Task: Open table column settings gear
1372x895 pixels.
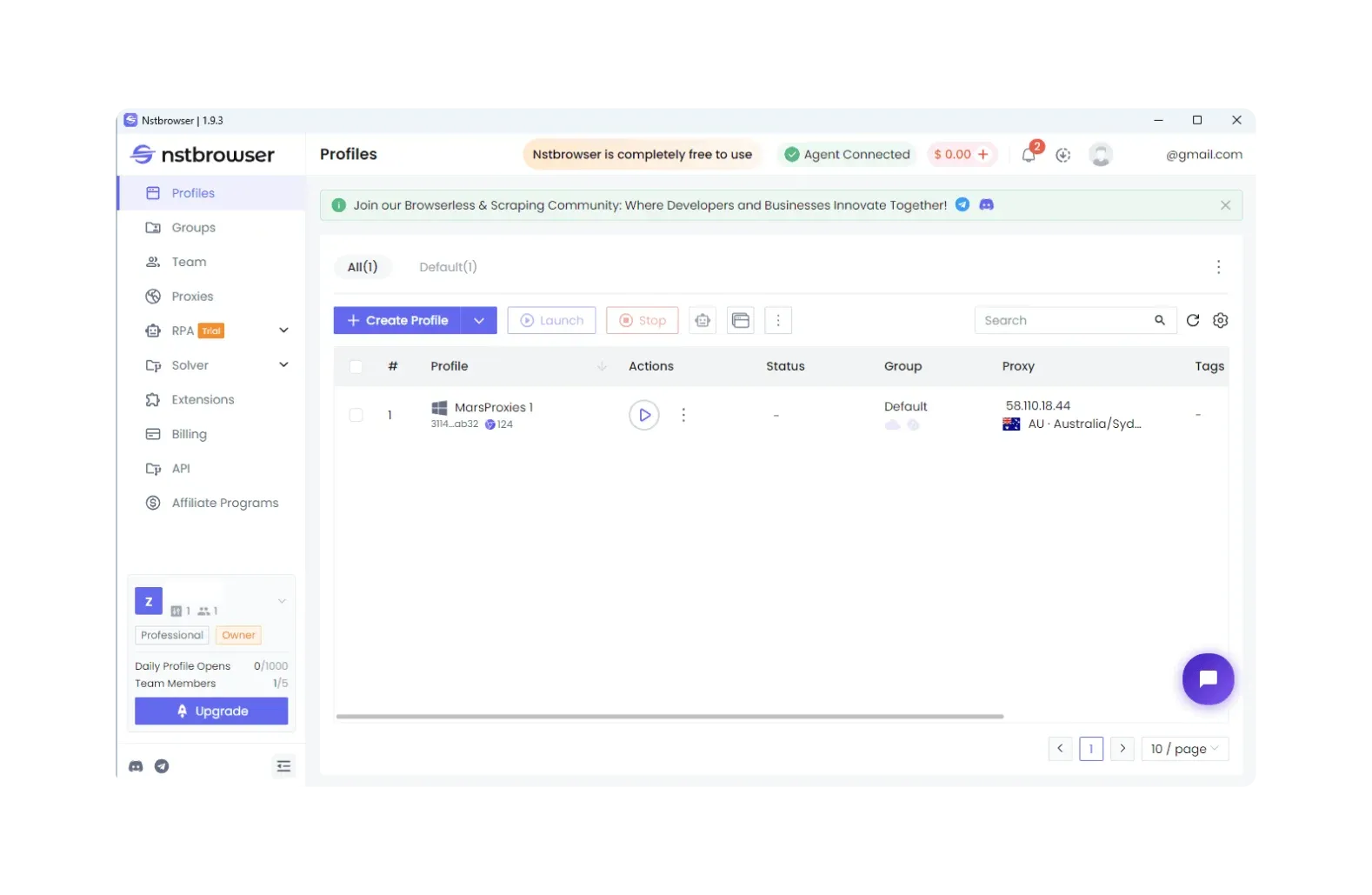Action: 1221,320
